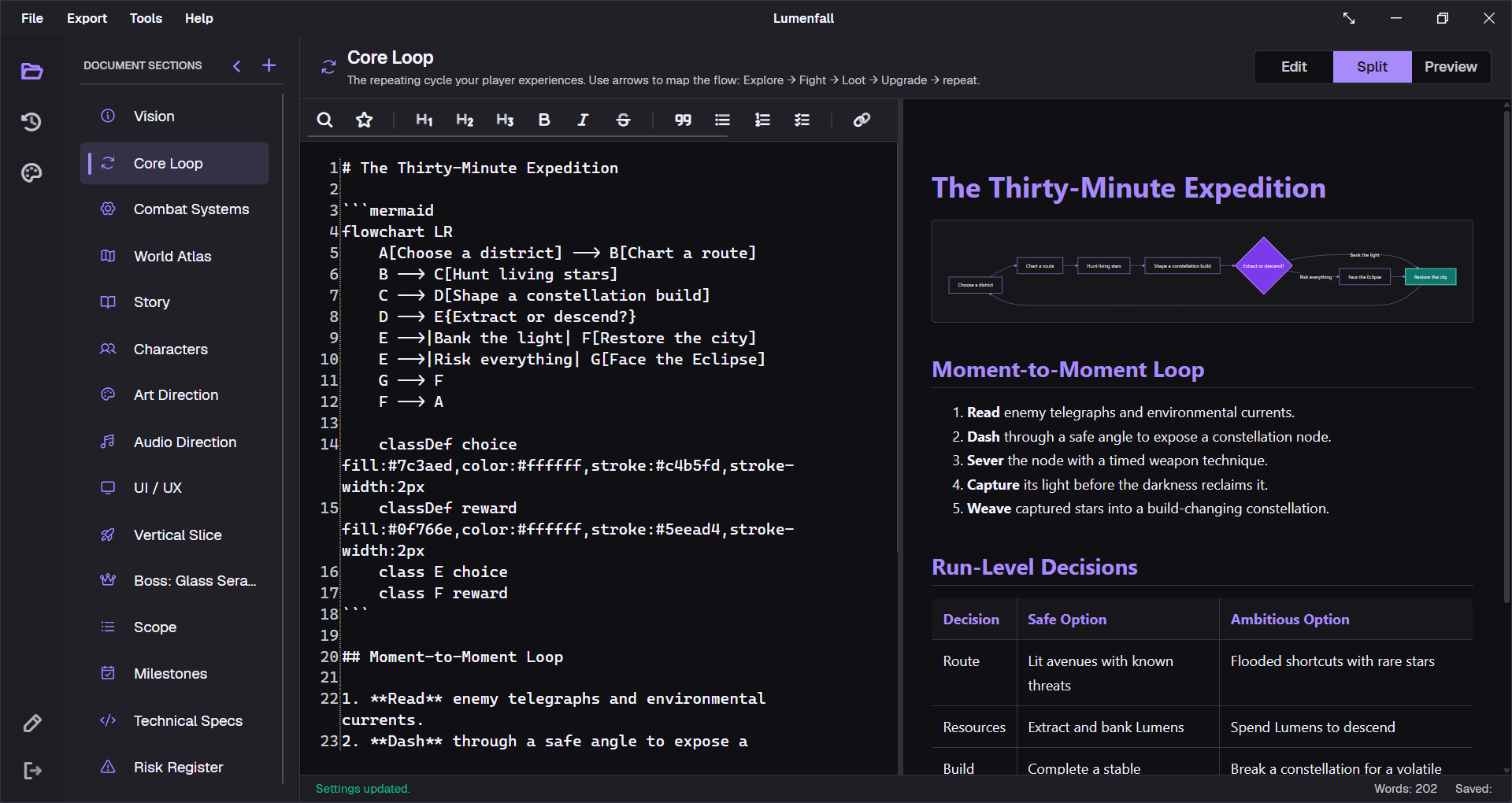The image size is (1512, 803).
Task: Insert a block quote
Action: [x=683, y=120]
